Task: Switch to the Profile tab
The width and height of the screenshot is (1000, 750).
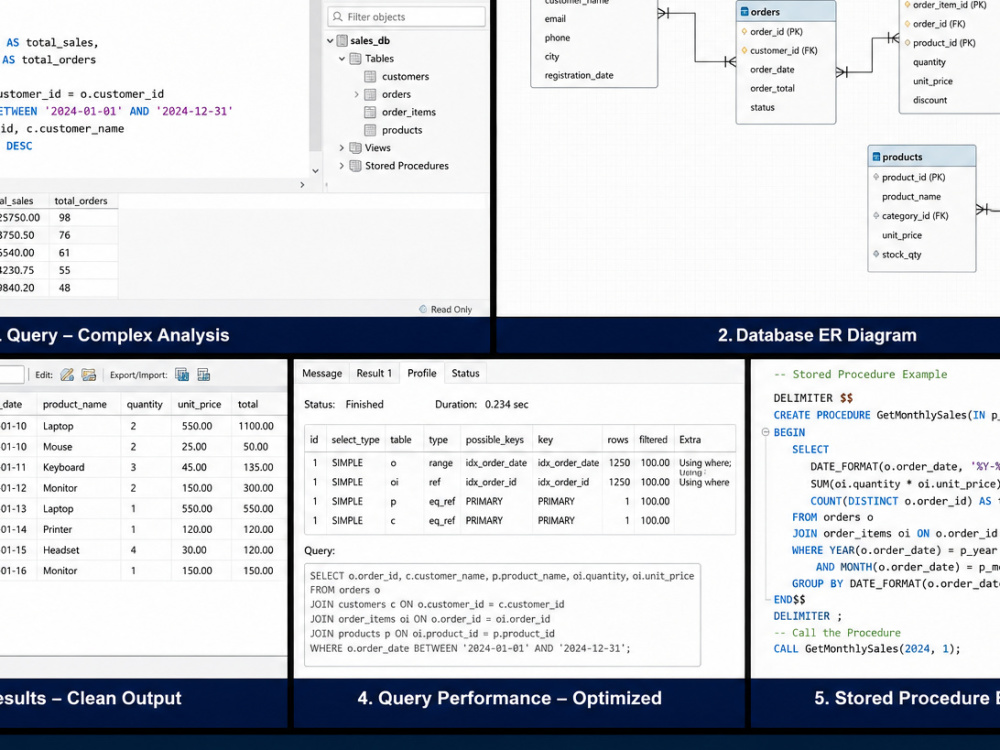Action: [x=422, y=373]
